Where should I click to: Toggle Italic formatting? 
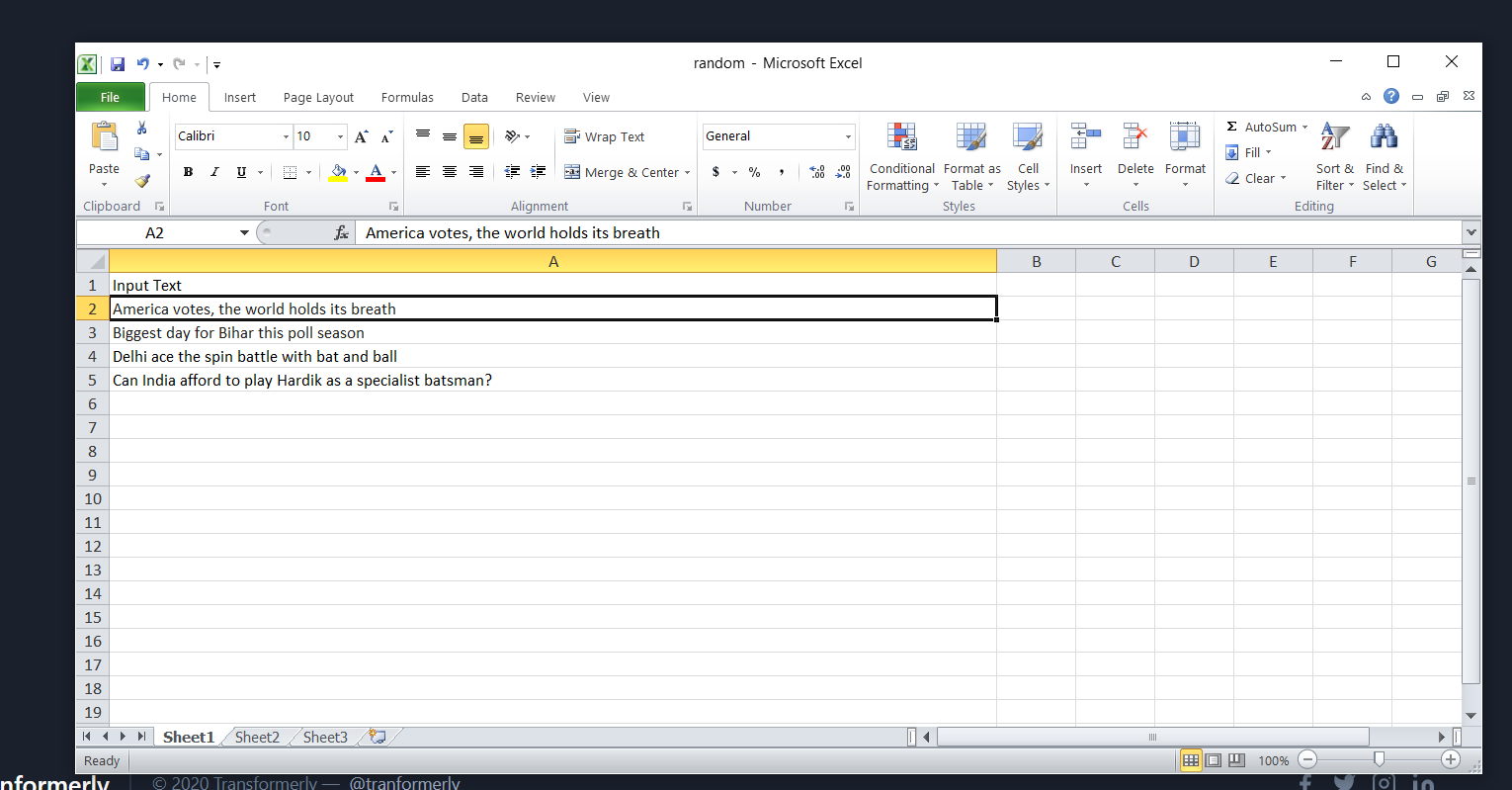214,172
